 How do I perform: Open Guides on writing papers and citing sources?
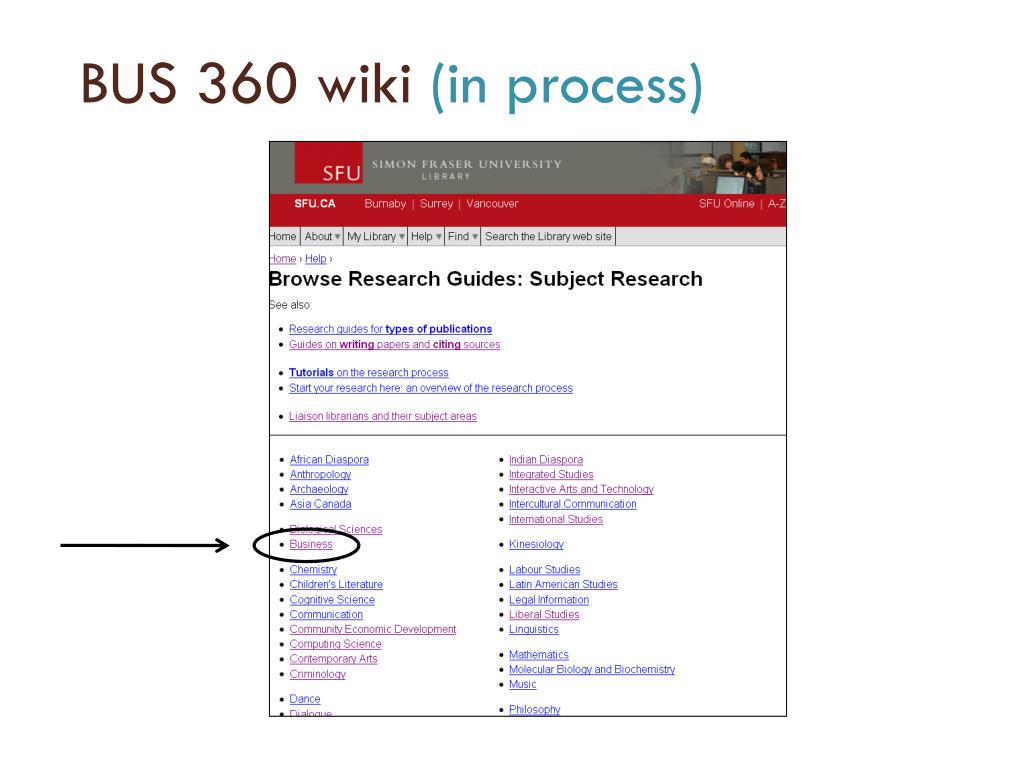[394, 344]
